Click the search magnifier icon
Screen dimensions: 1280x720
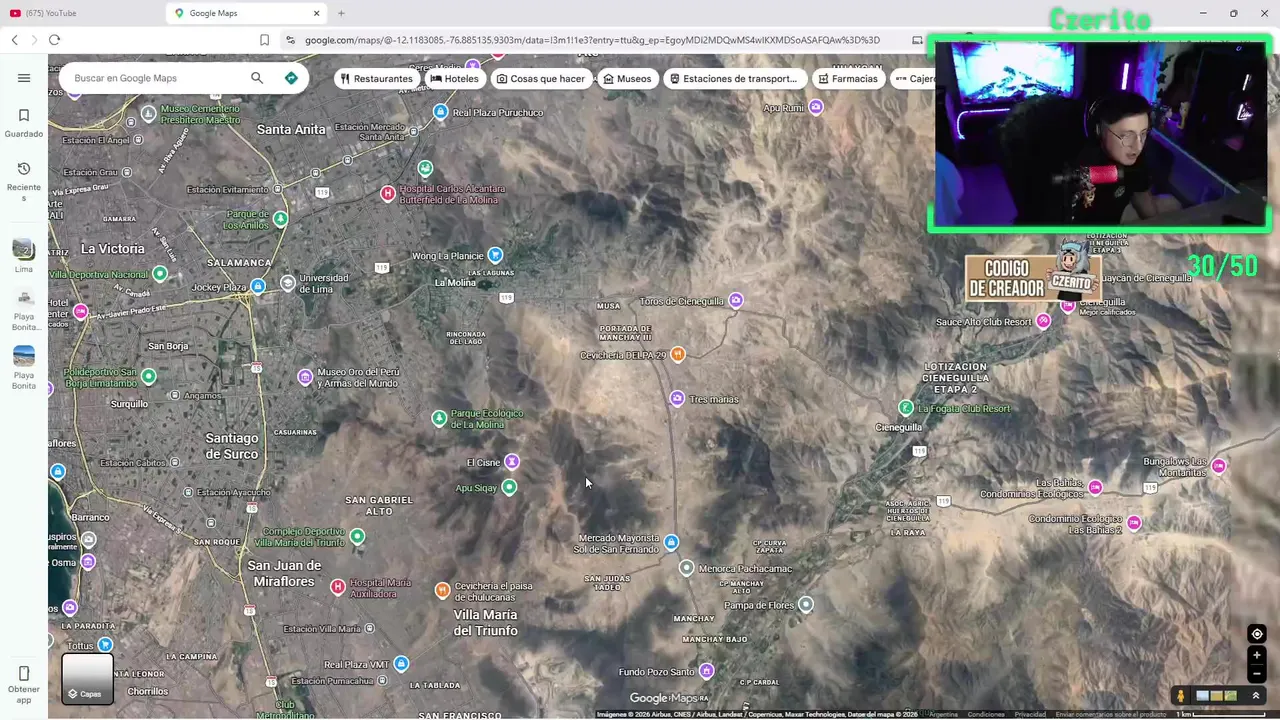coord(257,78)
